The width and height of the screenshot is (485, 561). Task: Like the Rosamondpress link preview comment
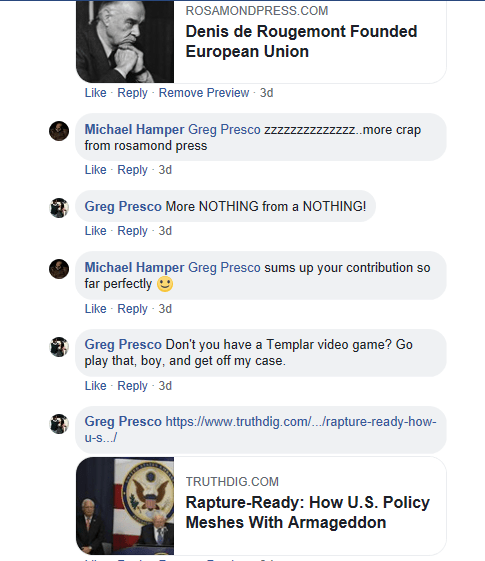[x=95, y=93]
